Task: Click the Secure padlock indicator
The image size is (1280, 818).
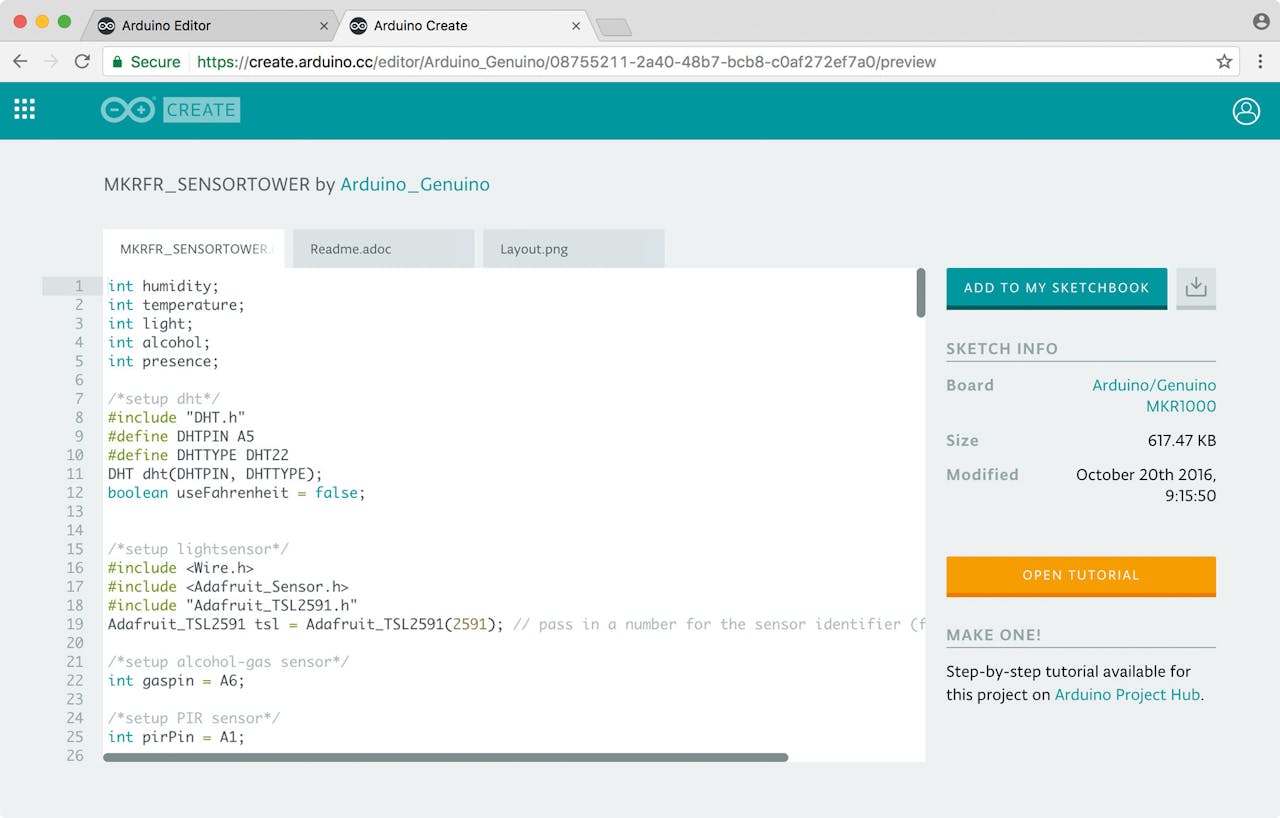Action: coord(144,61)
